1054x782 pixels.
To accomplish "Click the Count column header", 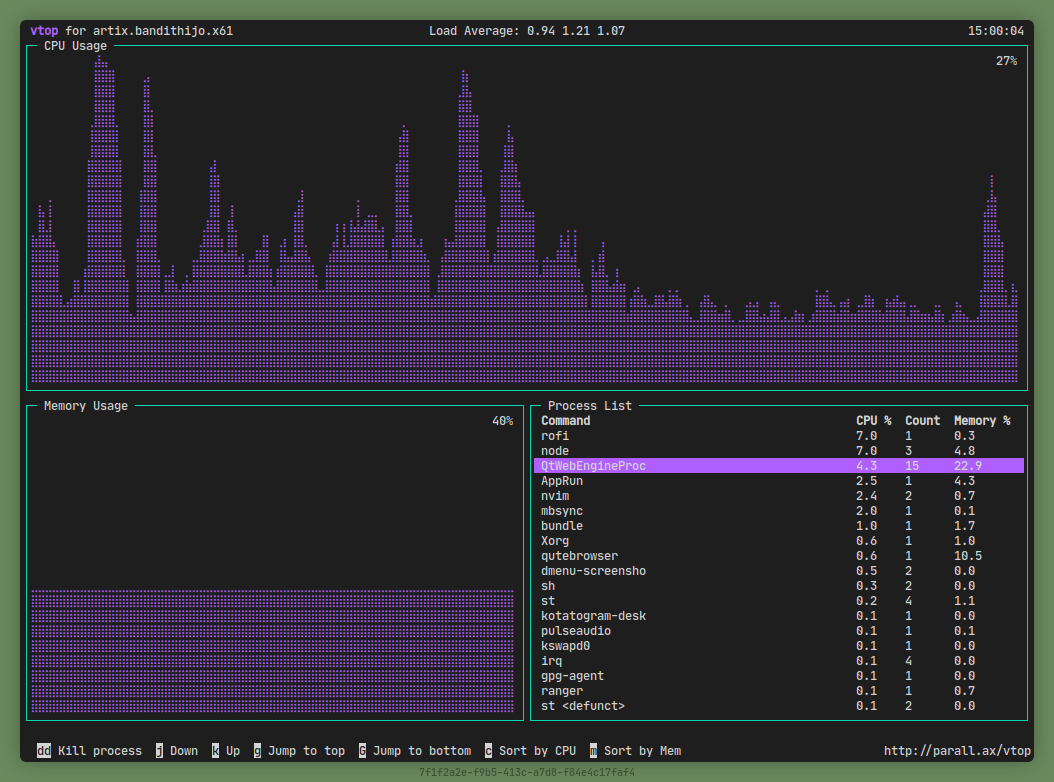I will (x=923, y=420).
